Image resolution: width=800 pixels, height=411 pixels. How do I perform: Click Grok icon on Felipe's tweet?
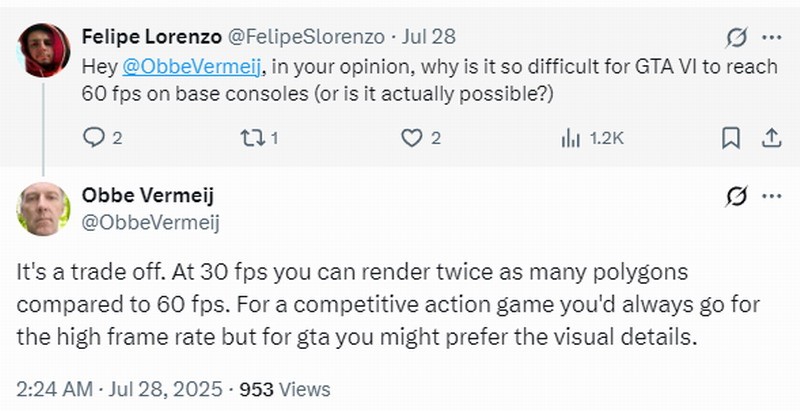click(736, 38)
